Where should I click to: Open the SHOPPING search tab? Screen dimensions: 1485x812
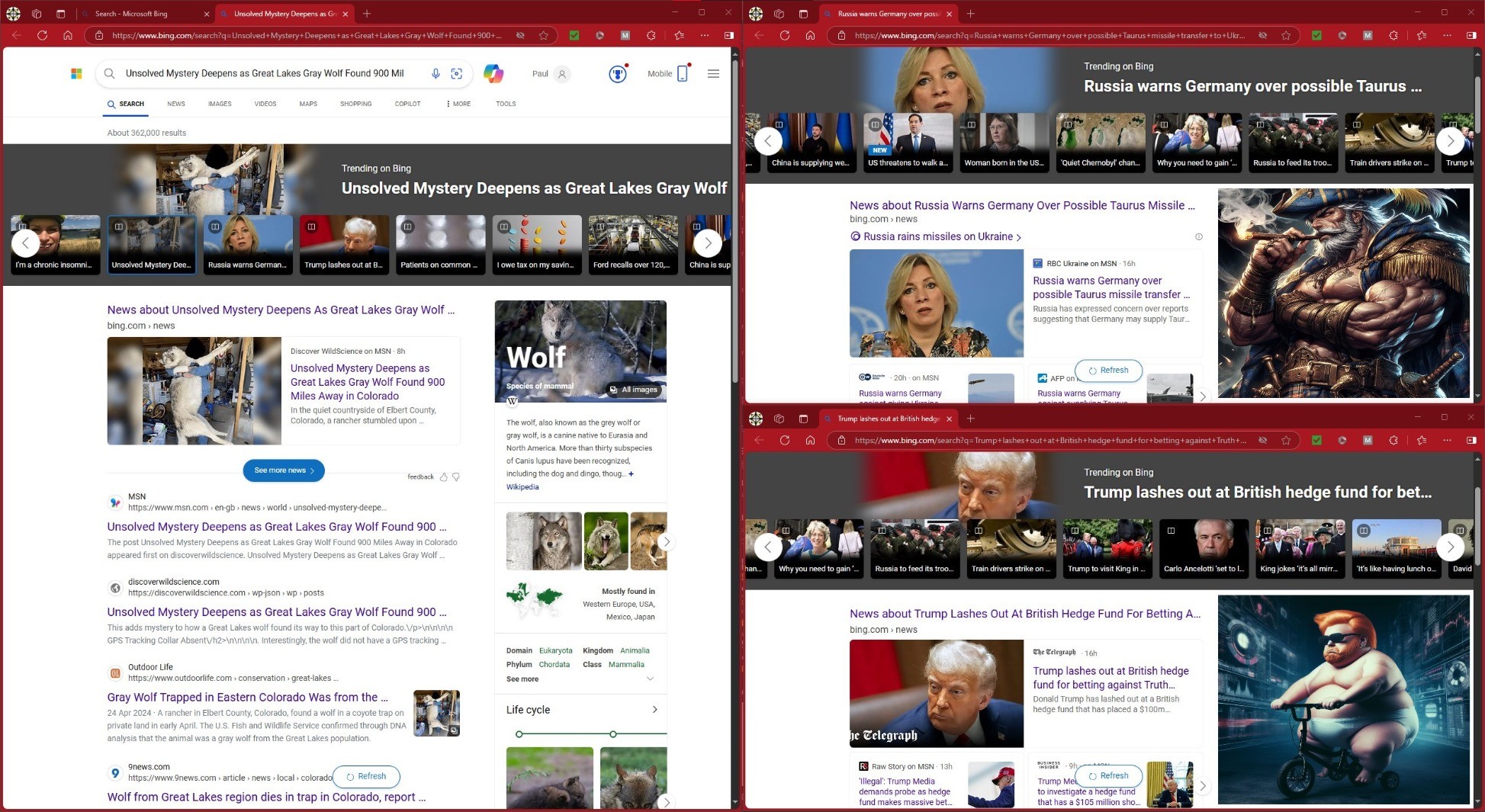(x=356, y=104)
